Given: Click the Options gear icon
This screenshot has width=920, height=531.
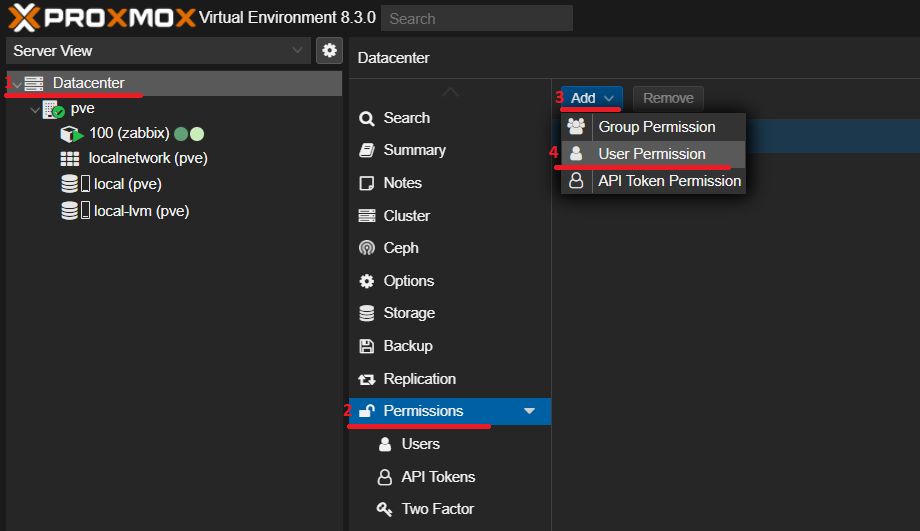Looking at the screenshot, I should (367, 281).
